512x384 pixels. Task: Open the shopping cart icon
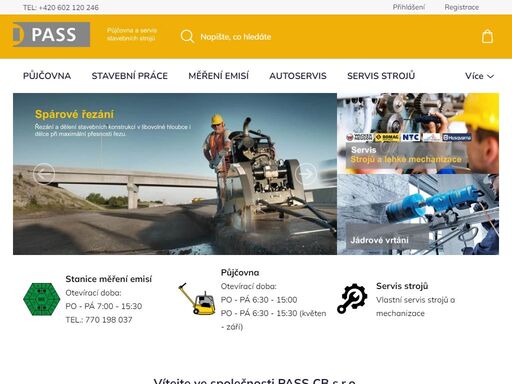pyautogui.click(x=487, y=36)
